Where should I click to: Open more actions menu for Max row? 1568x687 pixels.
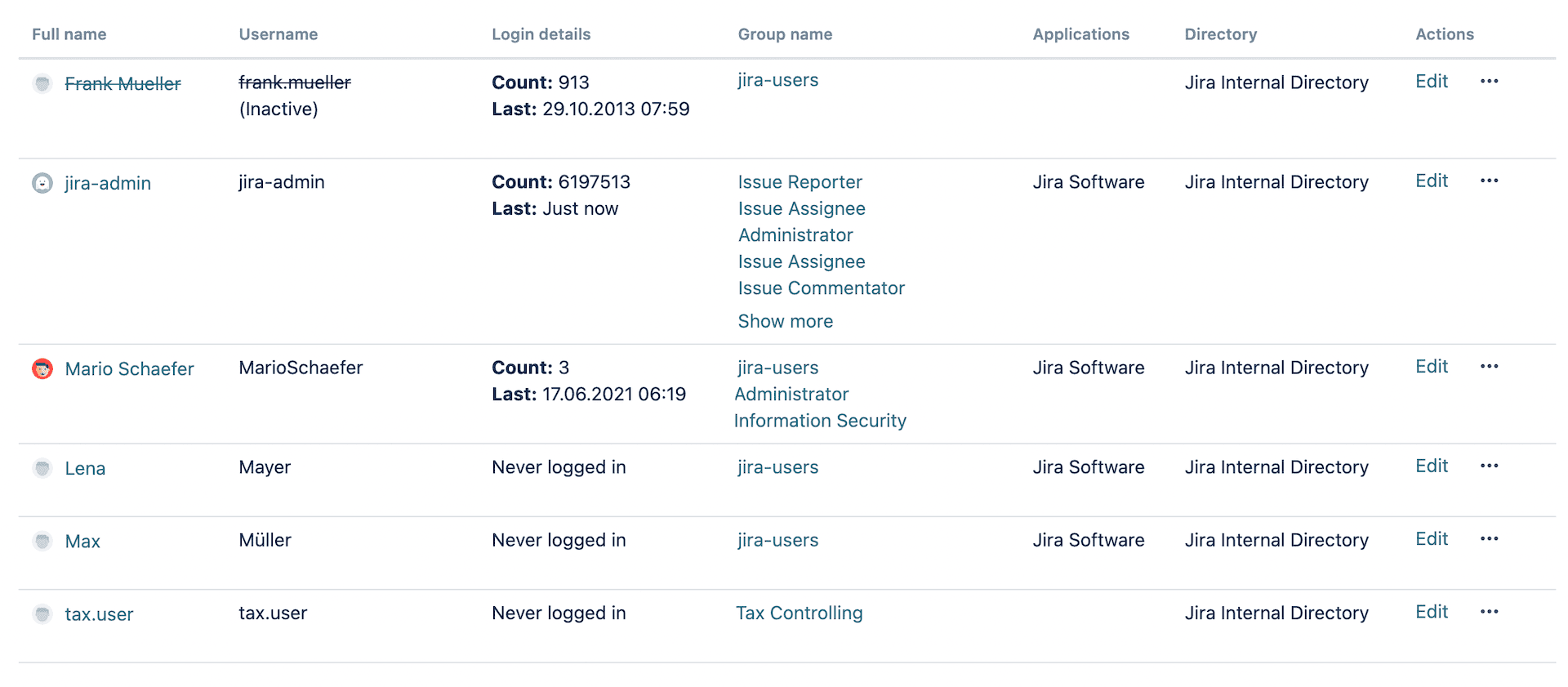(1489, 538)
